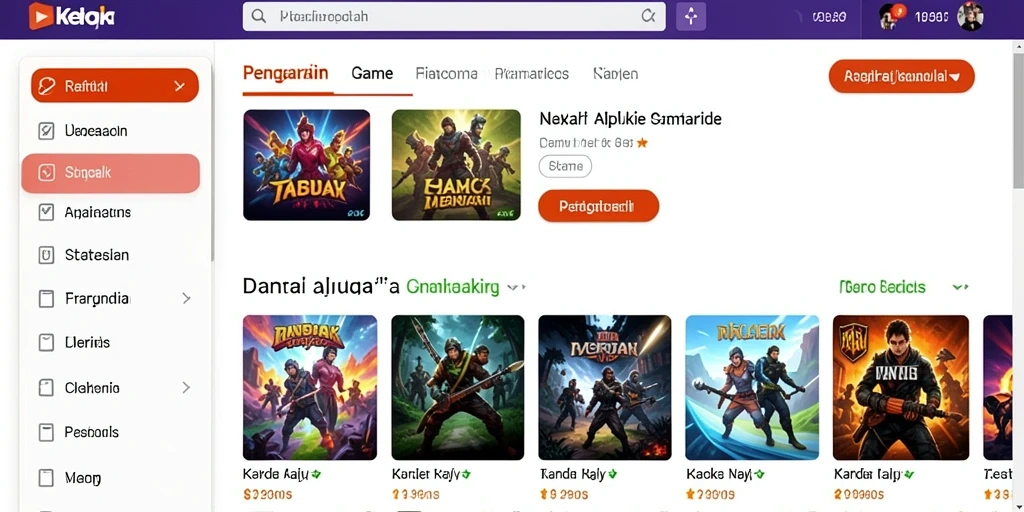
Task: Click green badge next to Kaoka Nay
Action: (x=760, y=474)
